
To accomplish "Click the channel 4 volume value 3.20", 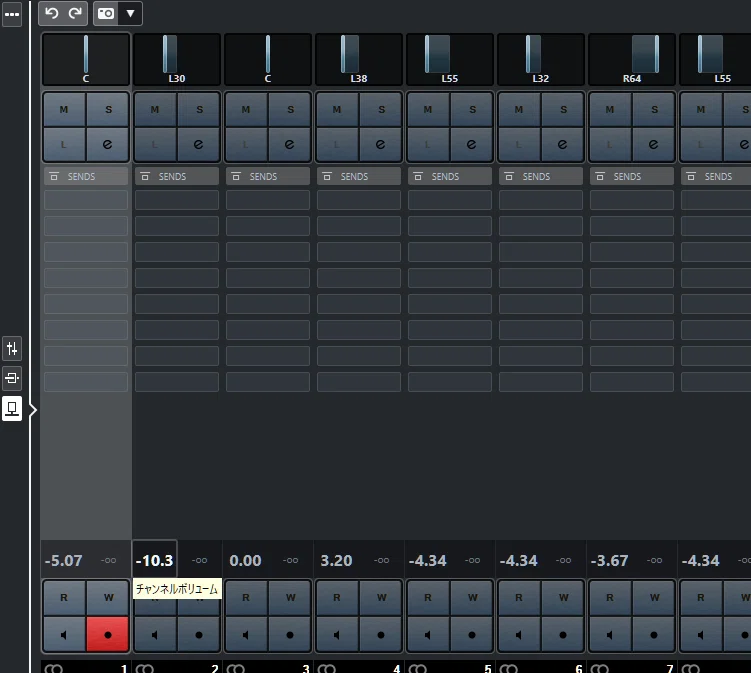I will click(x=336, y=560).
